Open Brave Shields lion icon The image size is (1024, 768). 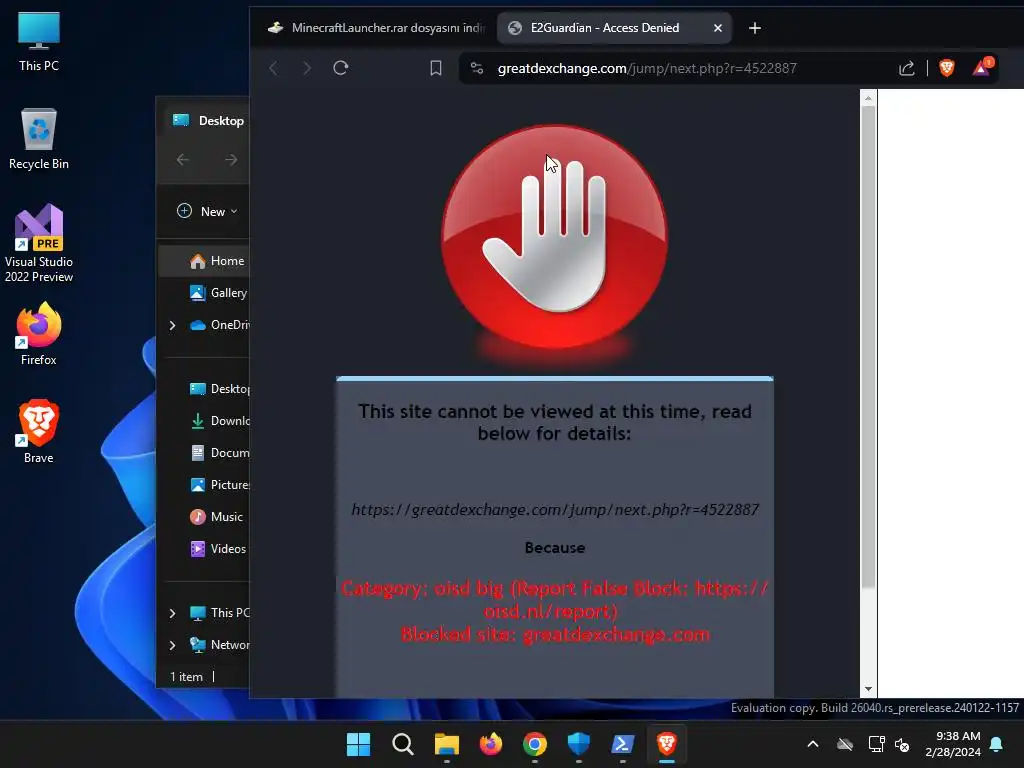click(946, 68)
